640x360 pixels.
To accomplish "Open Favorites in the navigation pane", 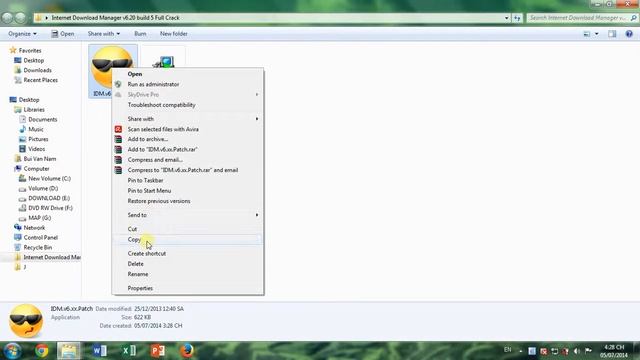I will [30, 51].
